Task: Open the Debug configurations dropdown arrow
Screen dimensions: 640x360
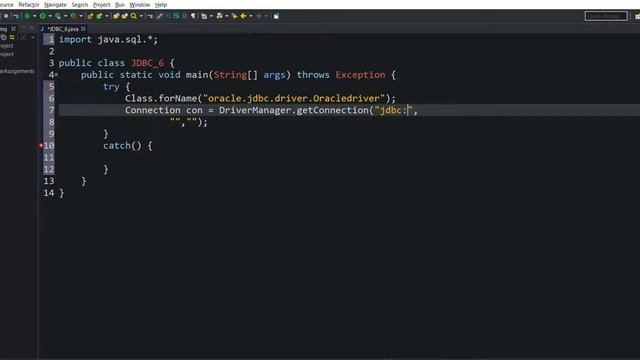Action: click(34, 16)
